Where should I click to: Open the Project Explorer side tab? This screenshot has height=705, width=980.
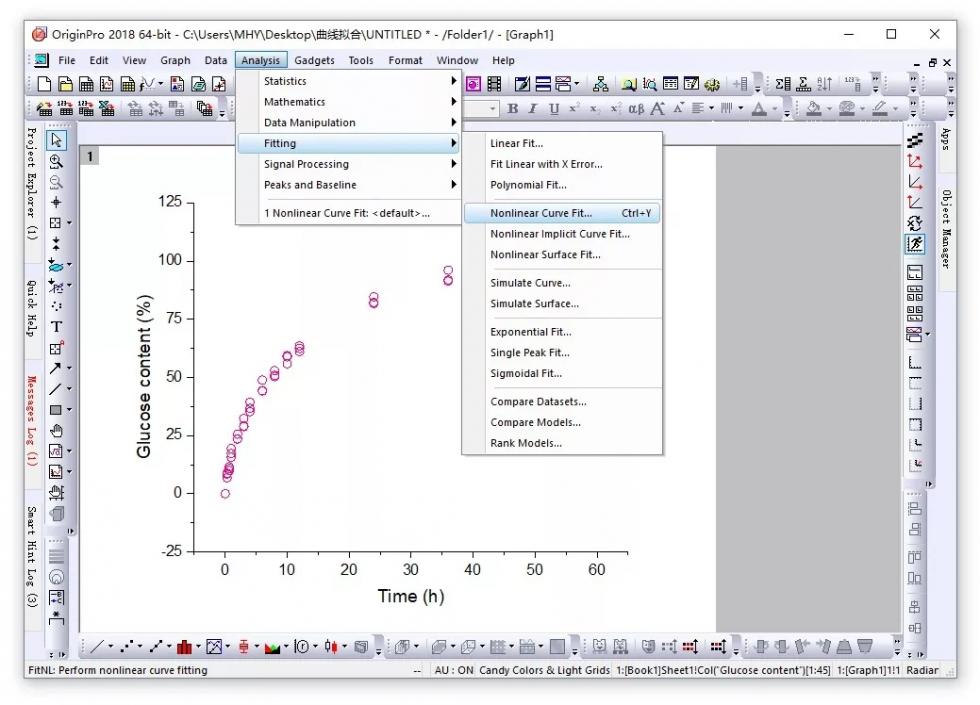pos(32,184)
